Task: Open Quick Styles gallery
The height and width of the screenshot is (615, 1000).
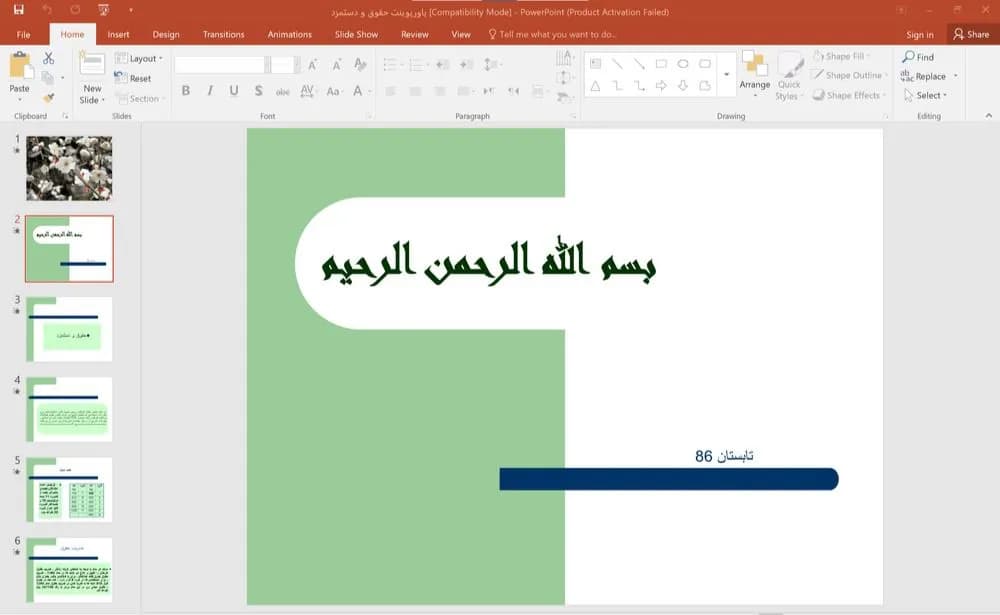Action: [790, 76]
